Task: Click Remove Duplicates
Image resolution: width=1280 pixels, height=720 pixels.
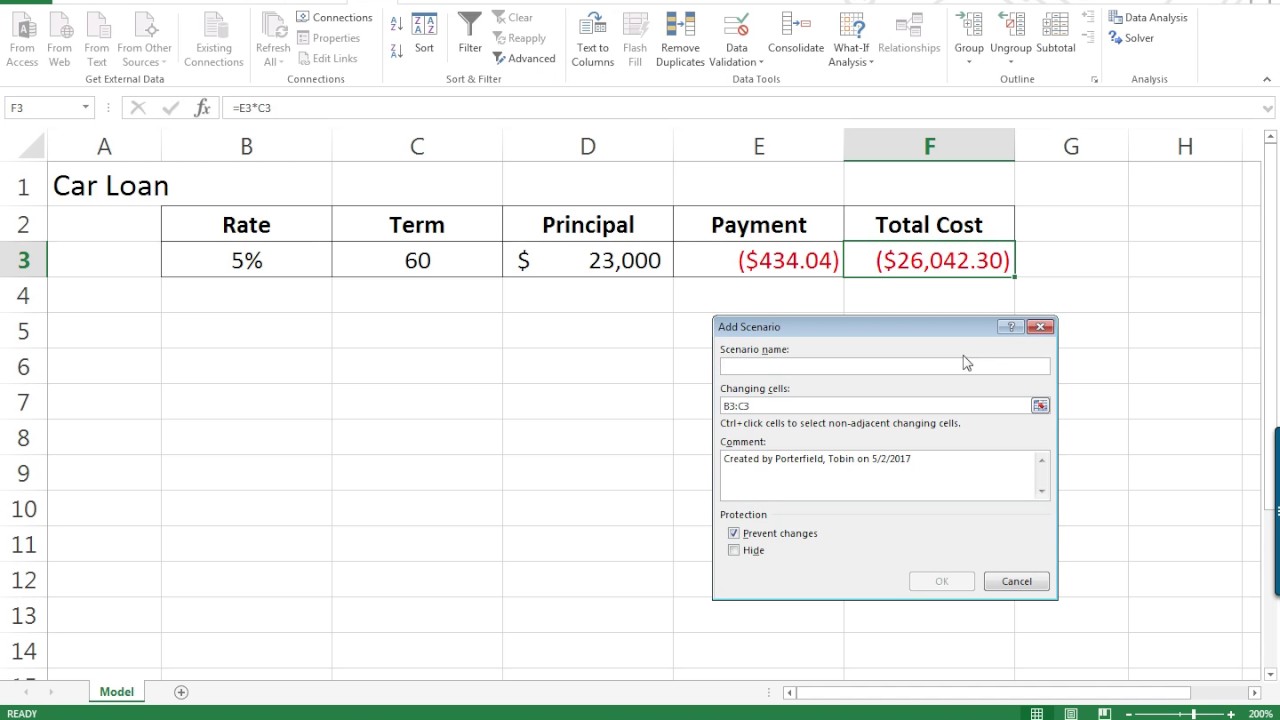Action: click(680, 41)
